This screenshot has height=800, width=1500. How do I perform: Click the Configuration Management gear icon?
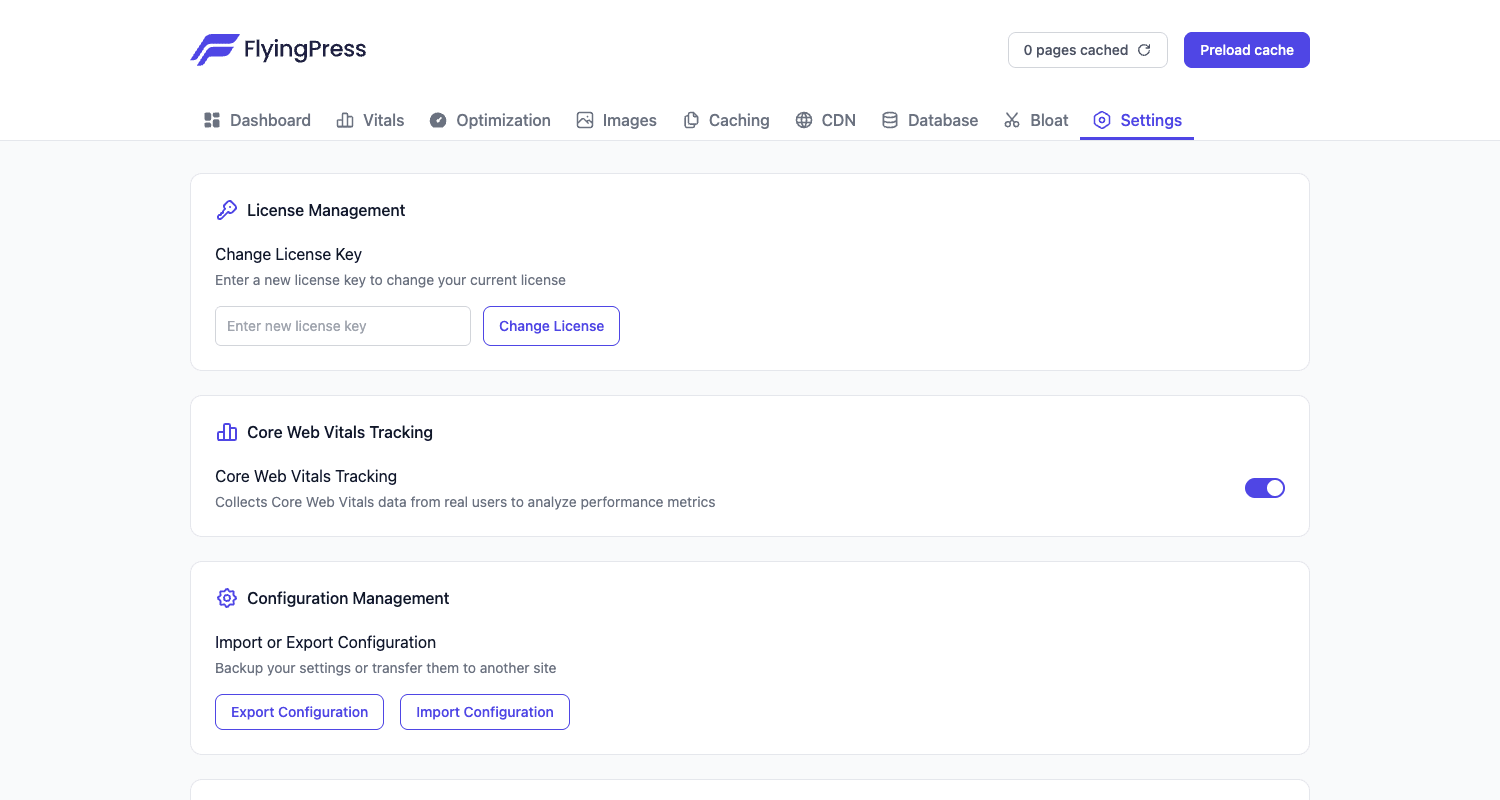[227, 598]
